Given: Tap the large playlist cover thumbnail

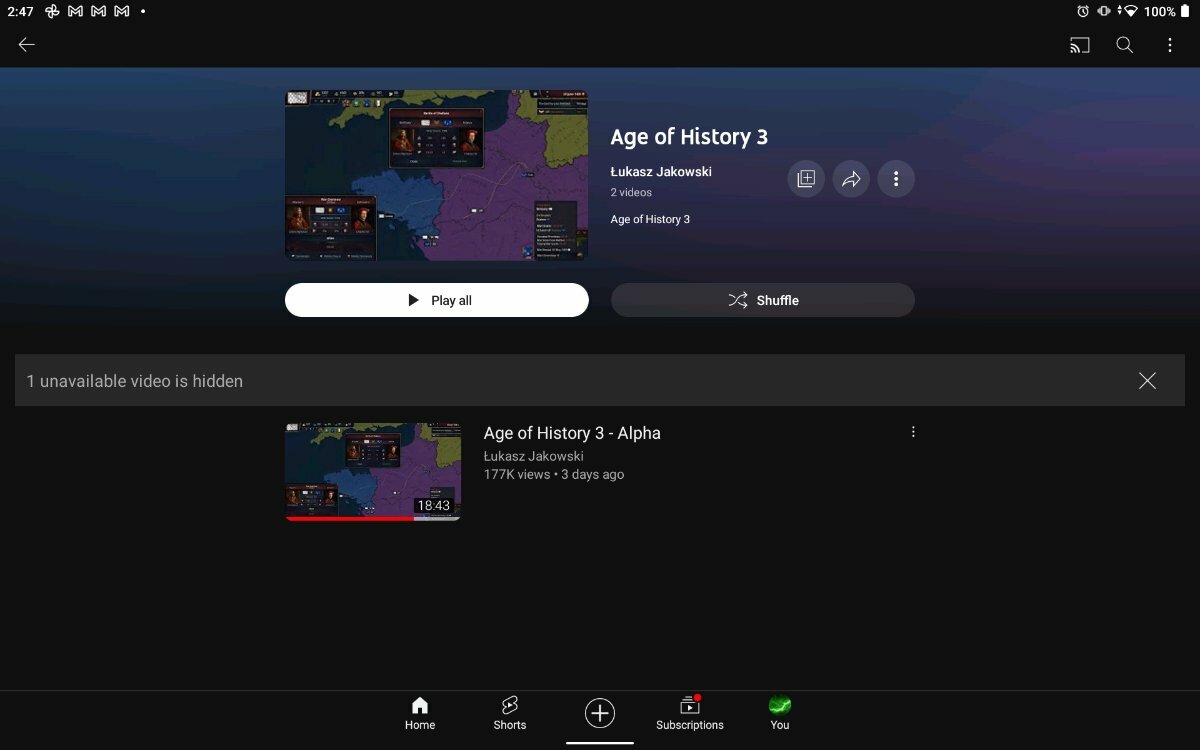Looking at the screenshot, I should (x=436, y=175).
